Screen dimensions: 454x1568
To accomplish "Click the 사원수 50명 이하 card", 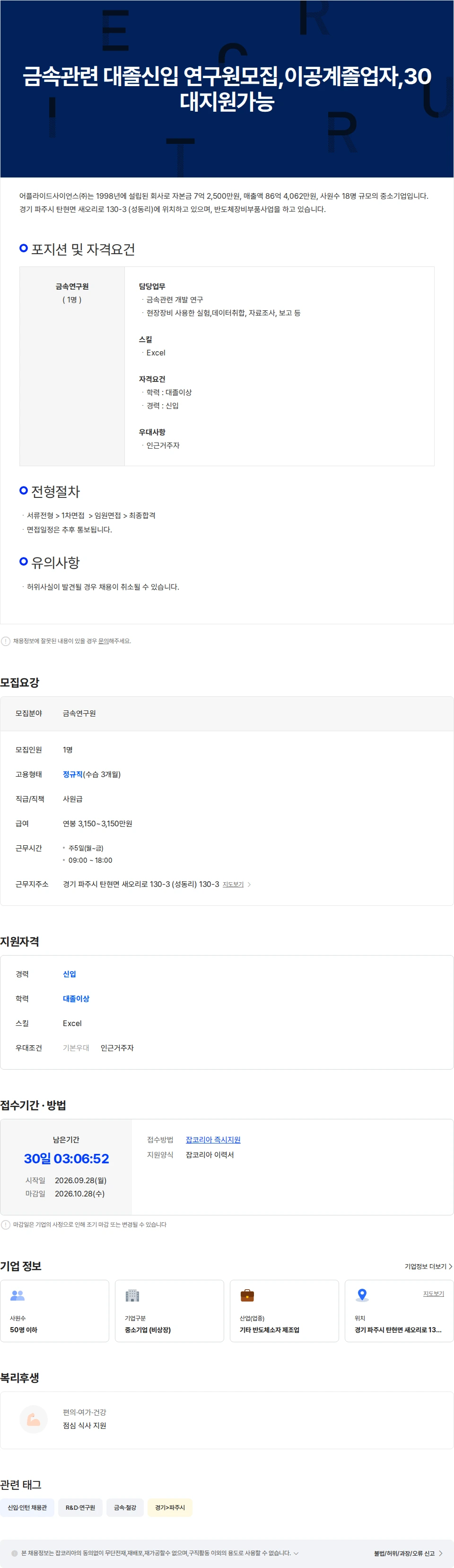I will tap(55, 1311).
